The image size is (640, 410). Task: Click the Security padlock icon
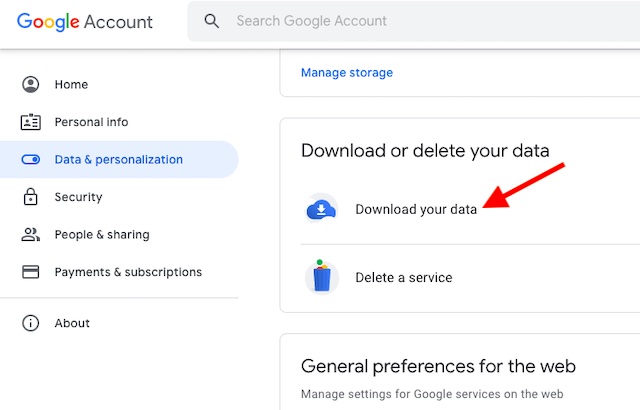pos(31,197)
